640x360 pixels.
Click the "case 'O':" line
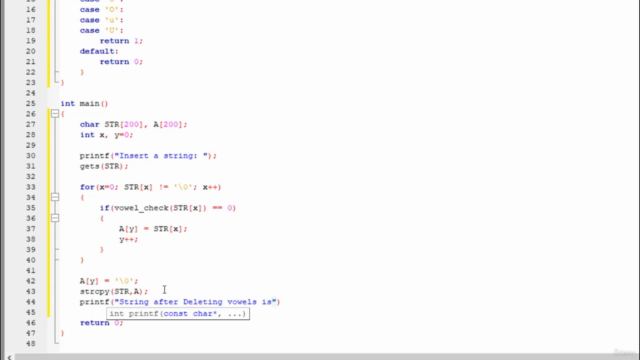coord(102,10)
